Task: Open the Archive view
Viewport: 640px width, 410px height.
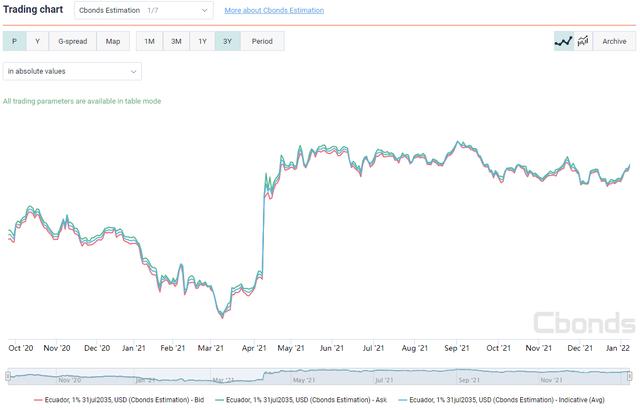Action: coord(614,41)
